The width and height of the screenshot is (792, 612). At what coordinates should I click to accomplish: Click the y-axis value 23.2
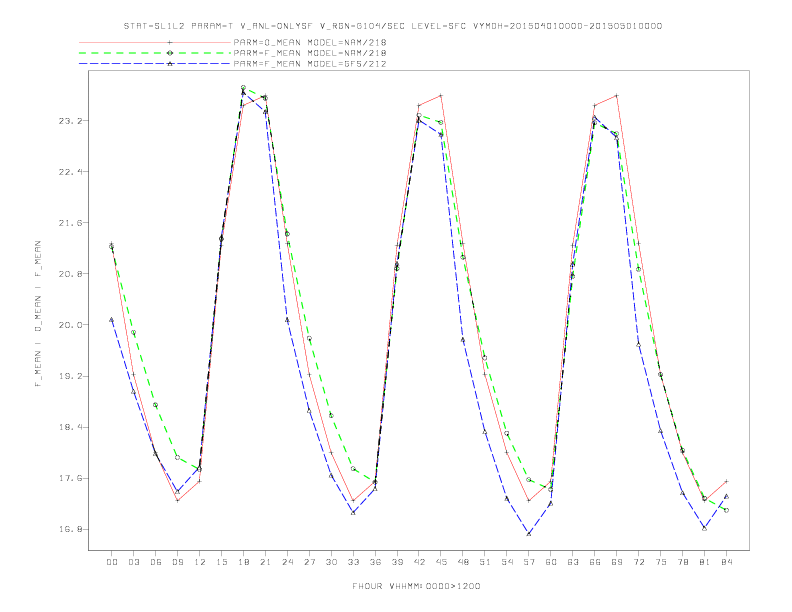(68, 121)
